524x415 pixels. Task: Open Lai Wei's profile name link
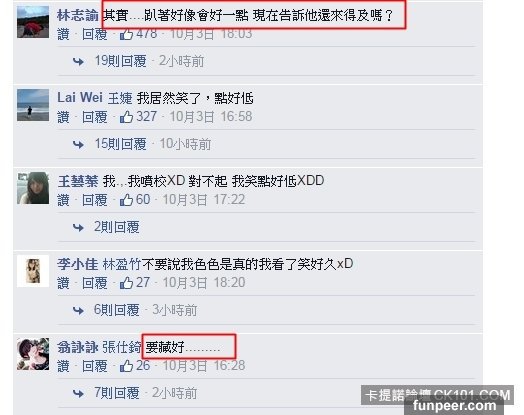click(x=80, y=98)
